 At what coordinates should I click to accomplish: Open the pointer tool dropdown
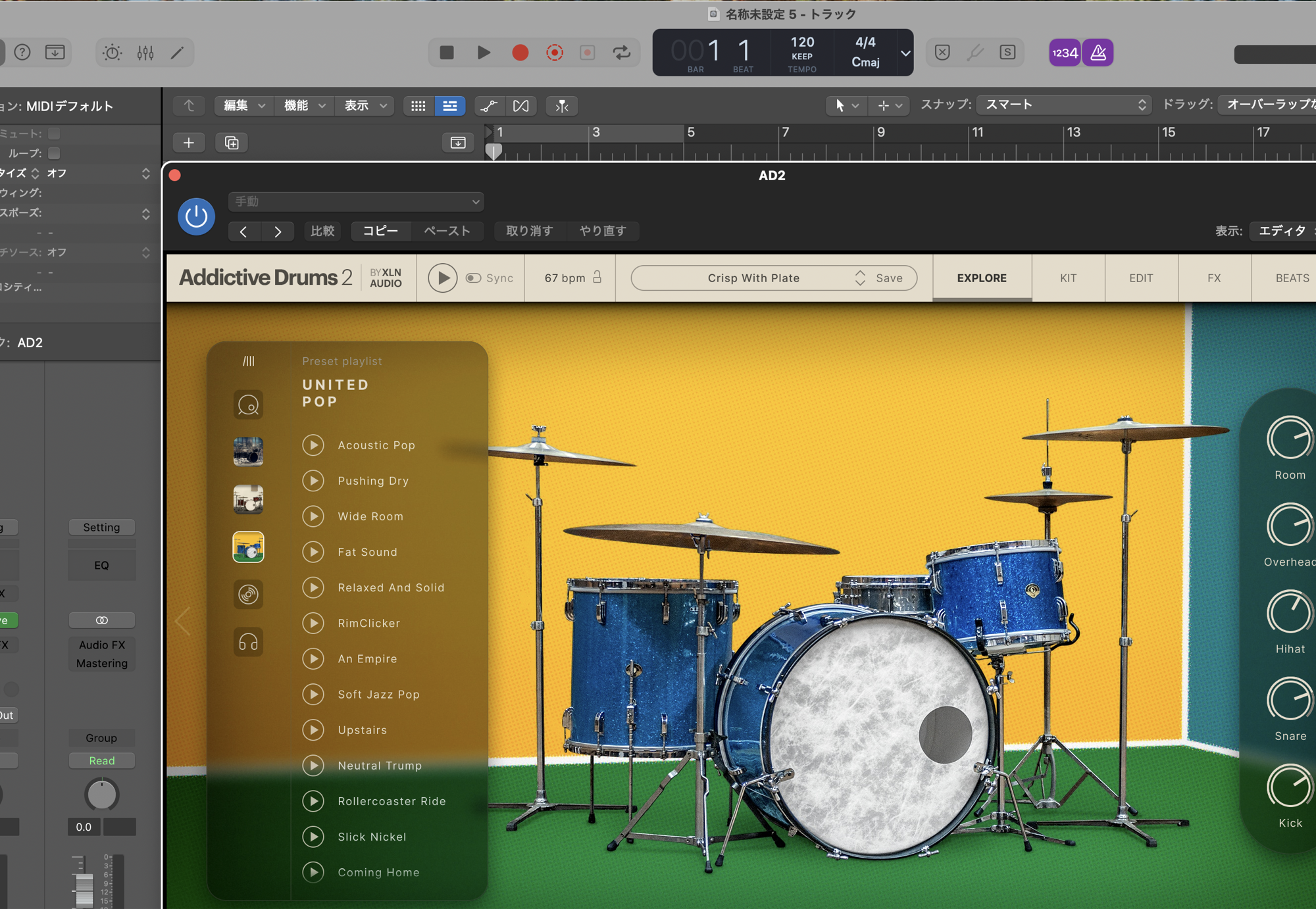(x=846, y=105)
